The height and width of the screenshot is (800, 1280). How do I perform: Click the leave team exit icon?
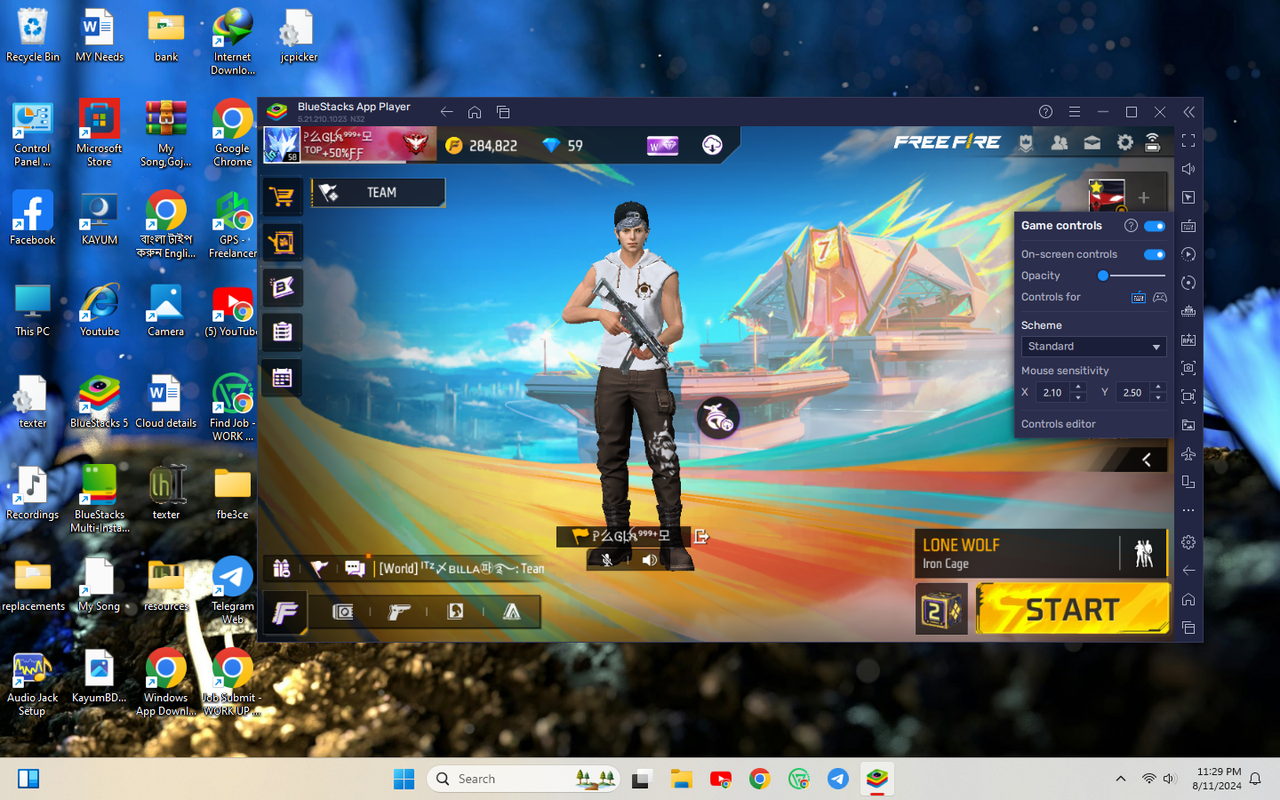point(702,537)
